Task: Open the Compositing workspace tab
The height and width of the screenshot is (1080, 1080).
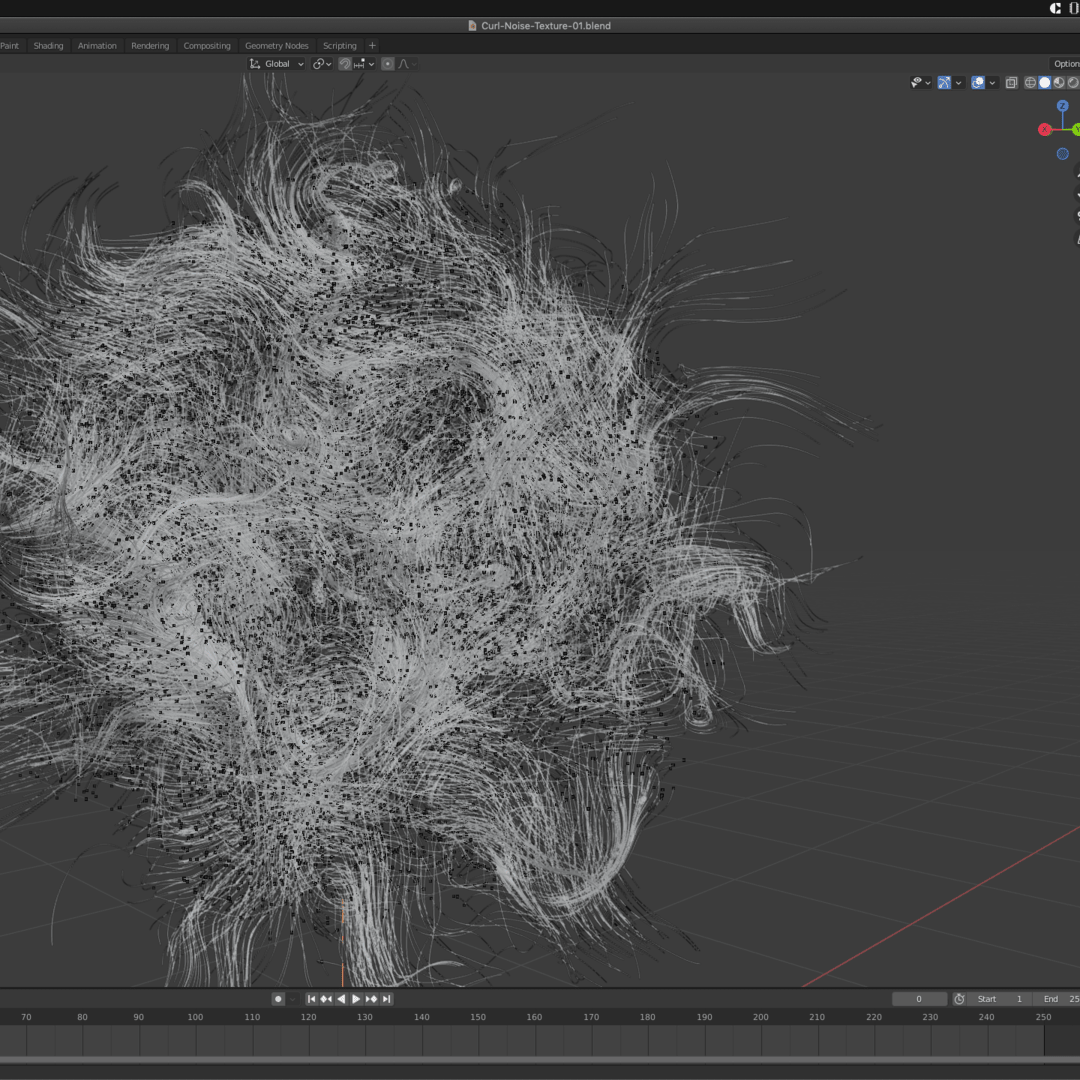Action: 207,46
